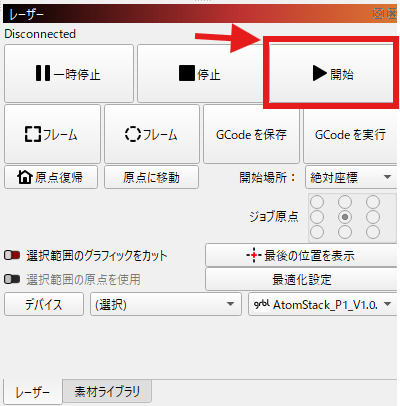Click the GCode を保存 button
This screenshot has width=400, height=406.
click(251, 134)
